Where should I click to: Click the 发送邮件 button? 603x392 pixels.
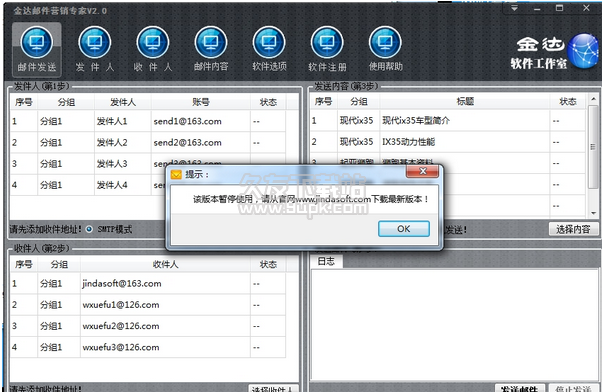coord(519,388)
